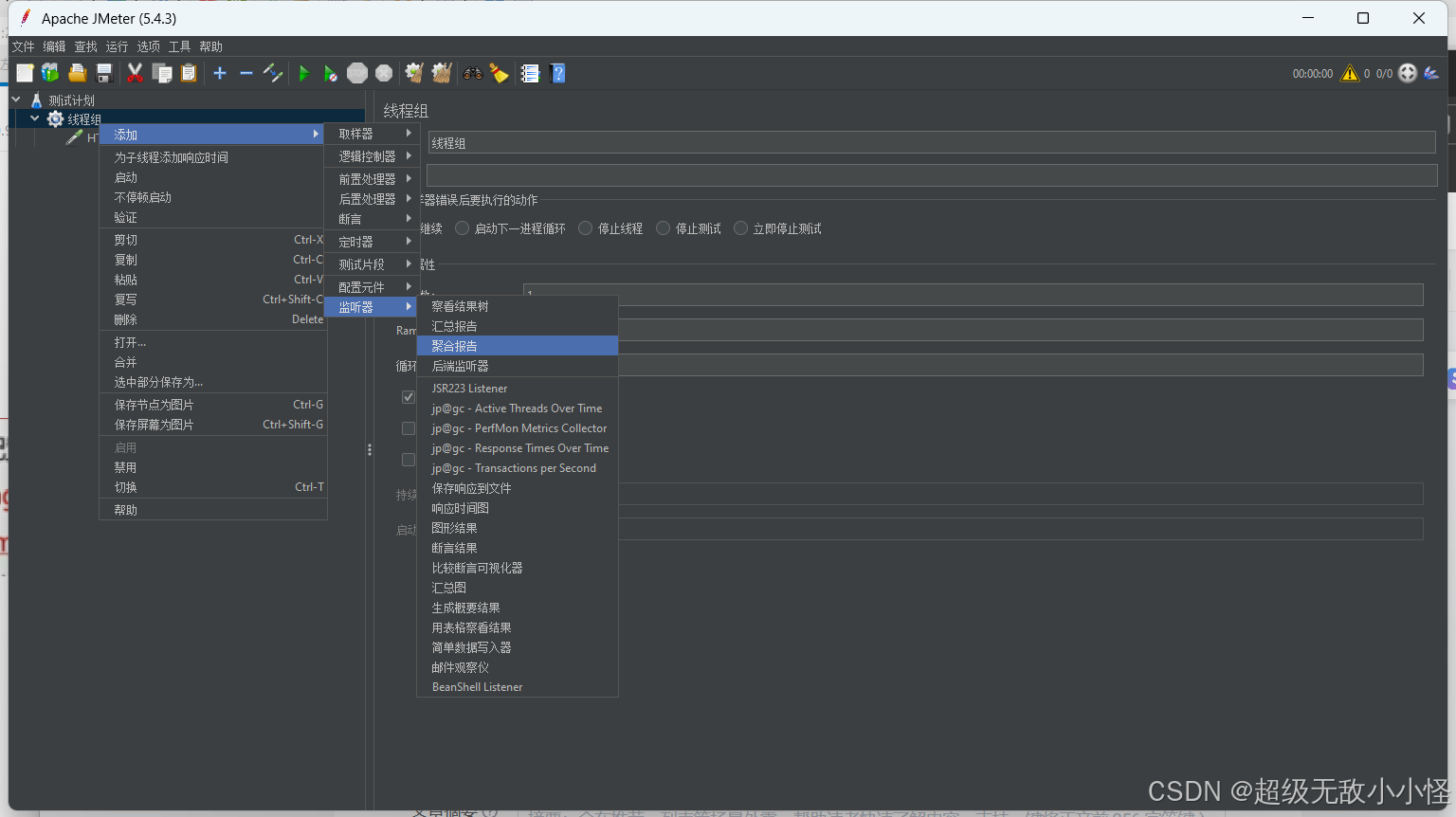Choose 汇总报告 listener
Screen dimensions: 1456x817
518,326
